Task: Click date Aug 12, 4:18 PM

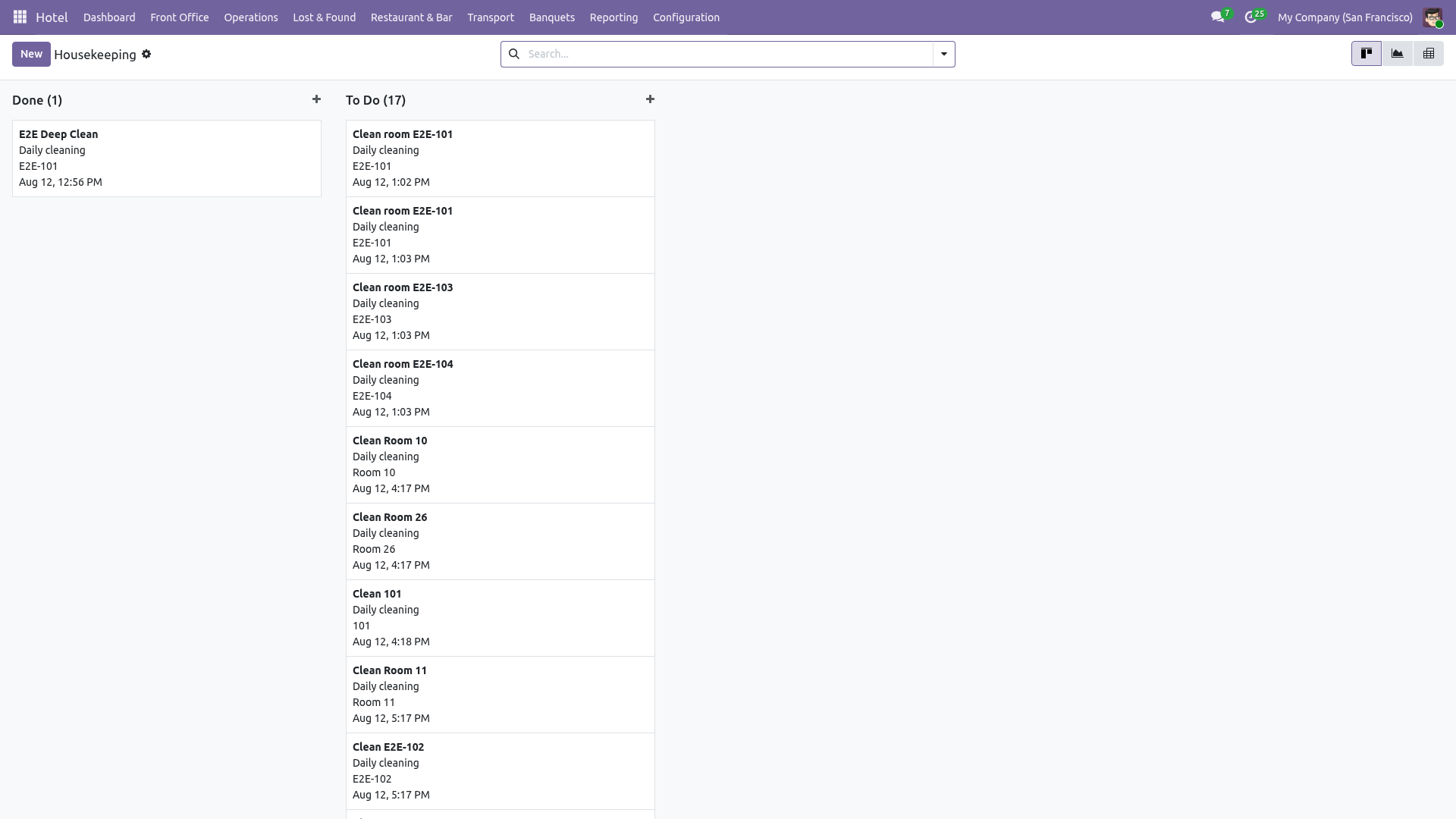Action: coord(391,642)
